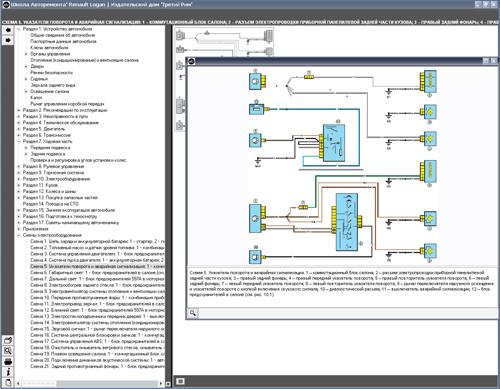This screenshot has height=389, width=500.
Task: Select 'Ремни безопасности' topic
Action: coord(51,73)
